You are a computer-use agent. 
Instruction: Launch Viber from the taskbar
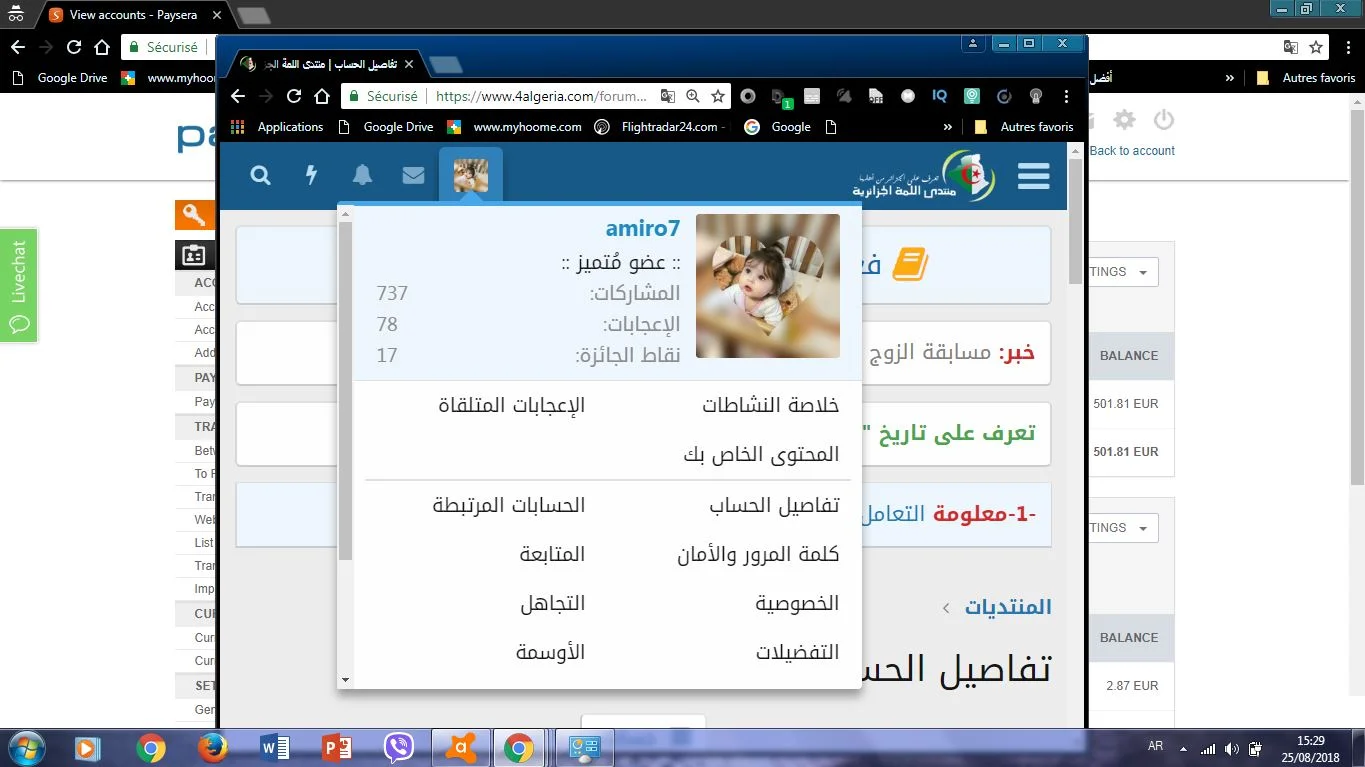click(x=399, y=747)
